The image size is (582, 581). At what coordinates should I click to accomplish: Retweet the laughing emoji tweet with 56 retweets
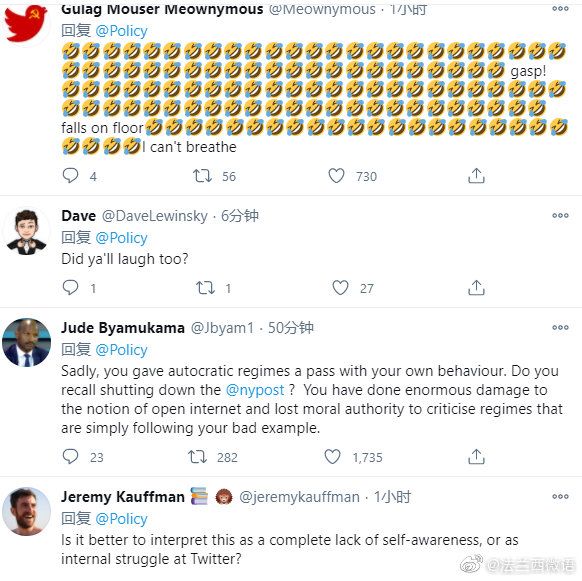[x=202, y=176]
